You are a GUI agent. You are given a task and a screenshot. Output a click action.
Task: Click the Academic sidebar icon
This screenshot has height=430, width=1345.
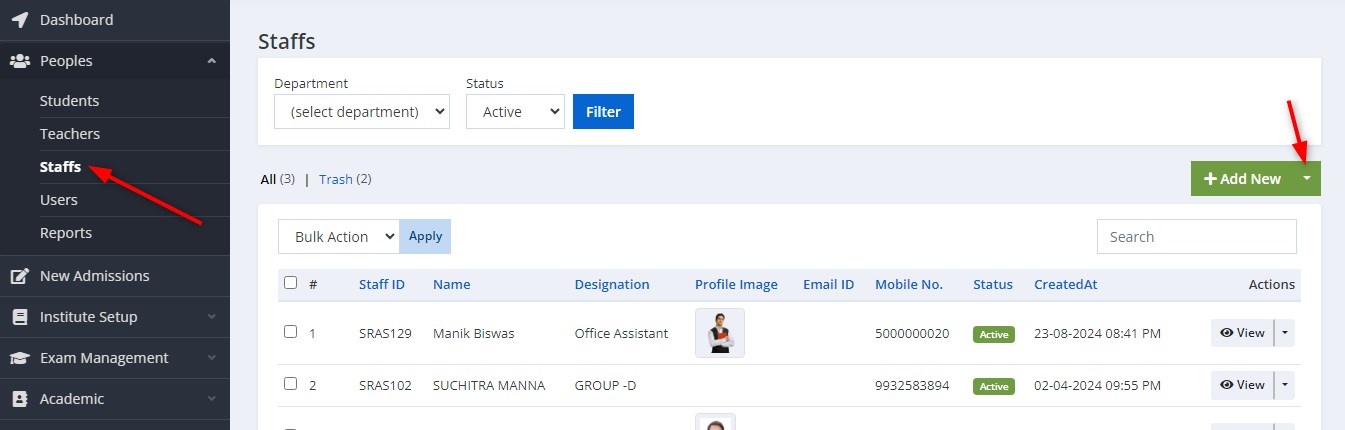[x=20, y=399]
